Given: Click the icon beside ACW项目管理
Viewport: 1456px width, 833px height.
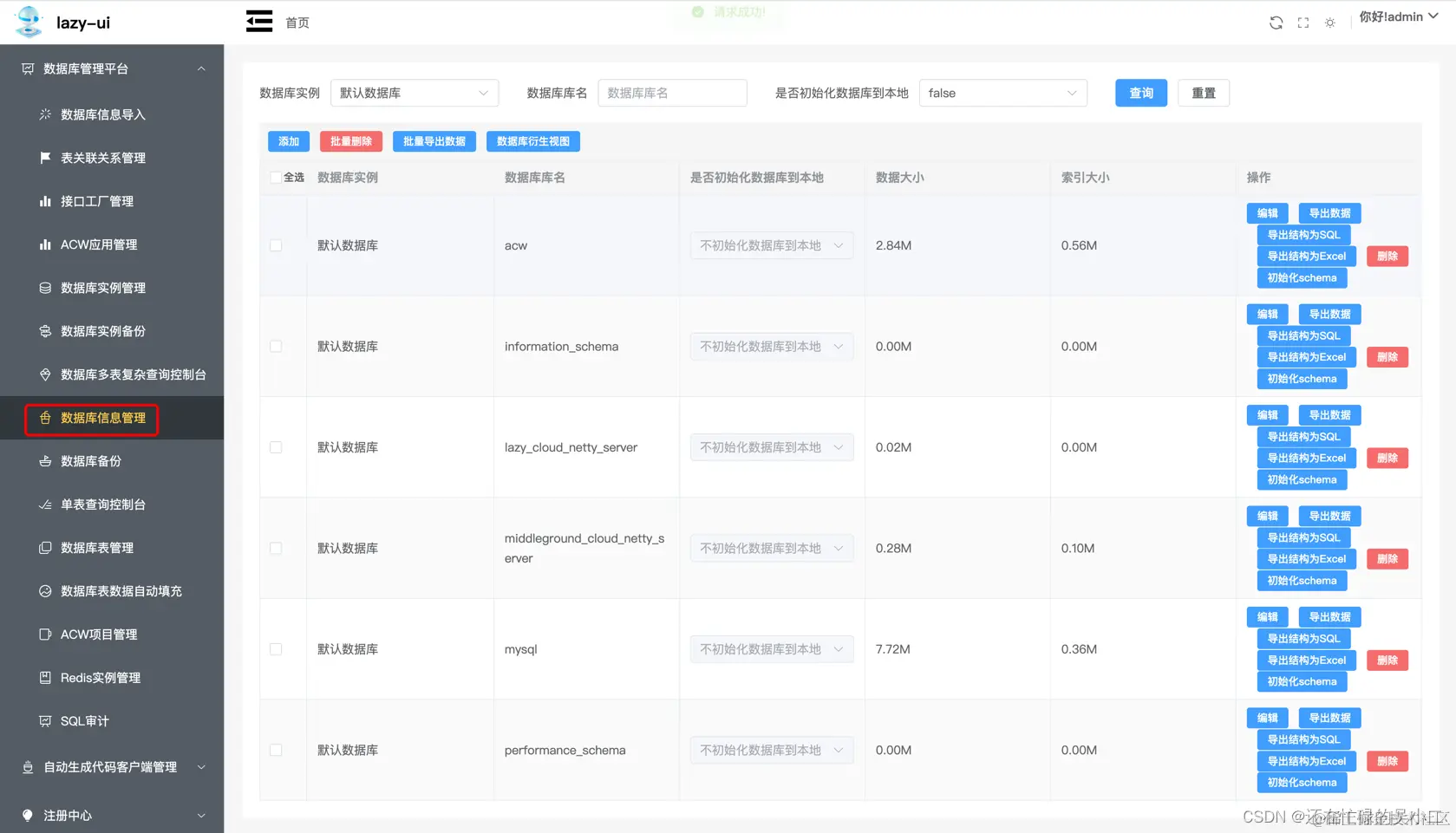Looking at the screenshot, I should 45,635.
